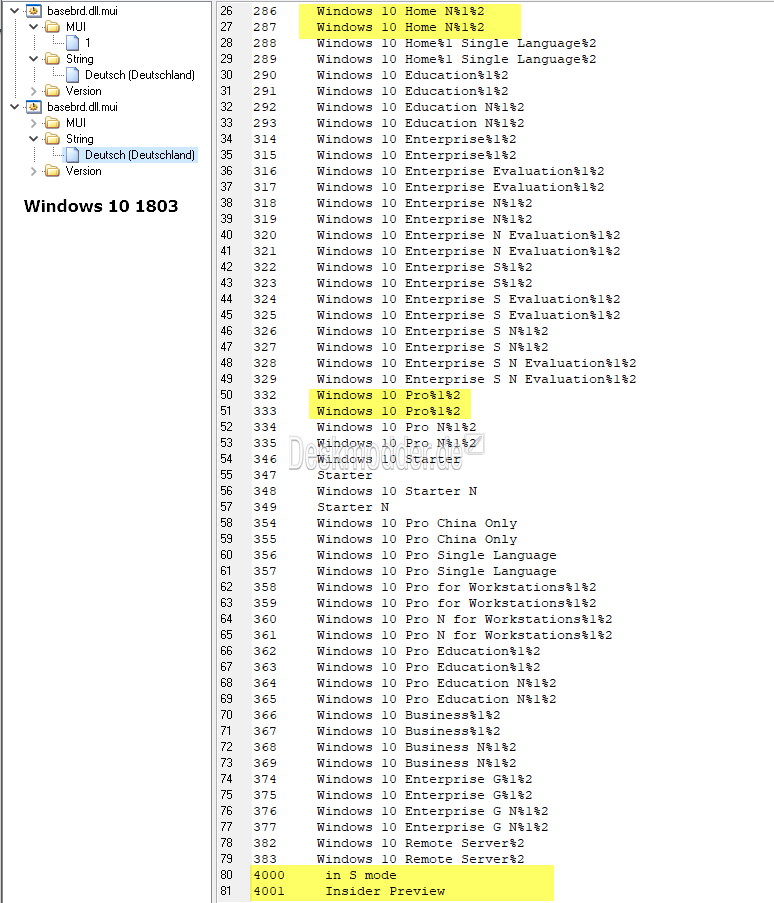The height and width of the screenshot is (903, 774).
Task: Expand the collapsed MUI folder
Action: click(33, 123)
